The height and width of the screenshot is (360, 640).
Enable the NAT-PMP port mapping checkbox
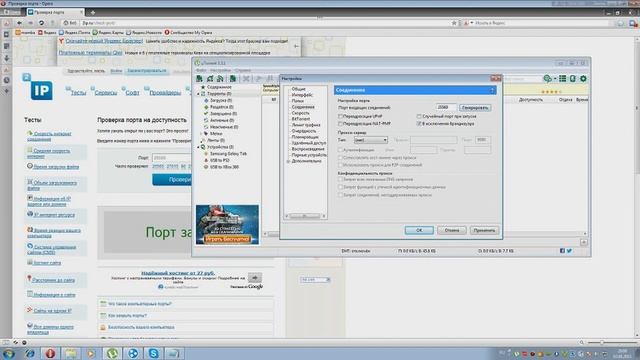(340, 124)
